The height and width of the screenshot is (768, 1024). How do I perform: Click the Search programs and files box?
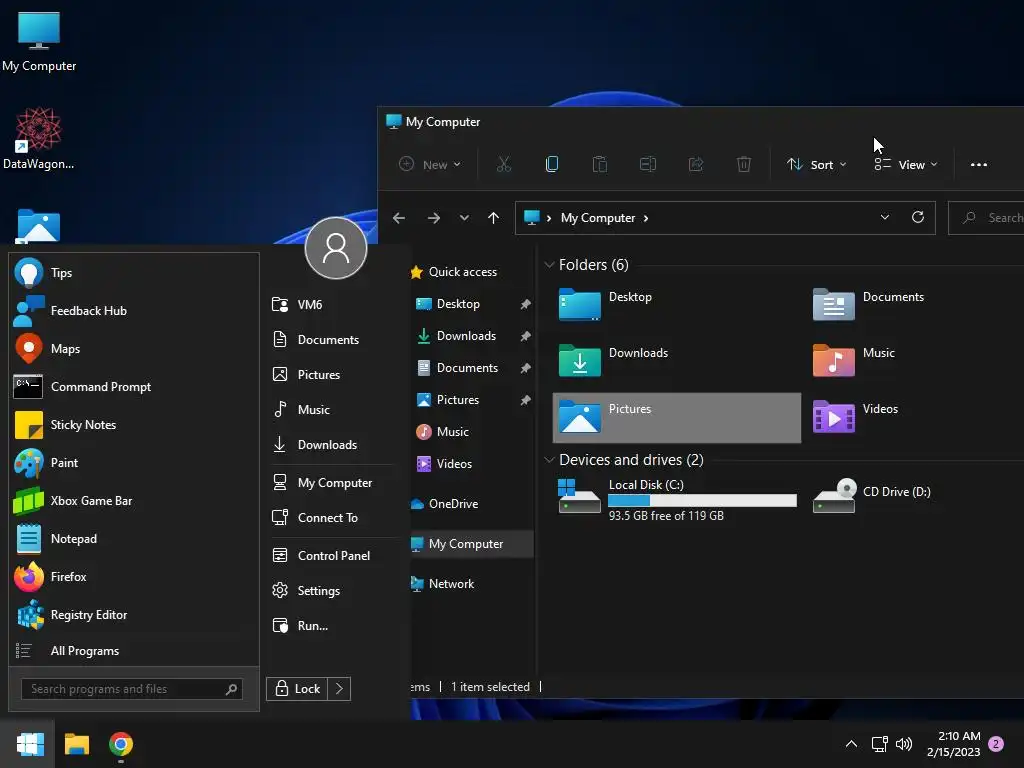(132, 689)
